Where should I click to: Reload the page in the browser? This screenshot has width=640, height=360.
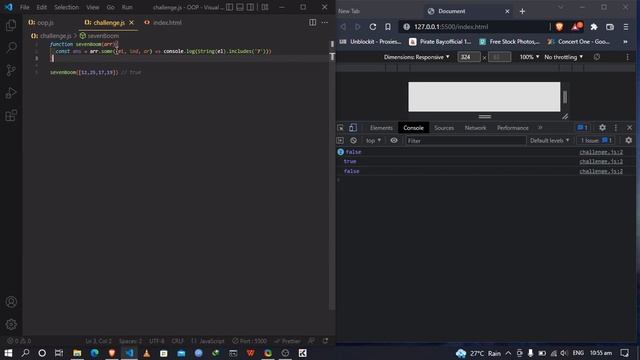[373, 27]
